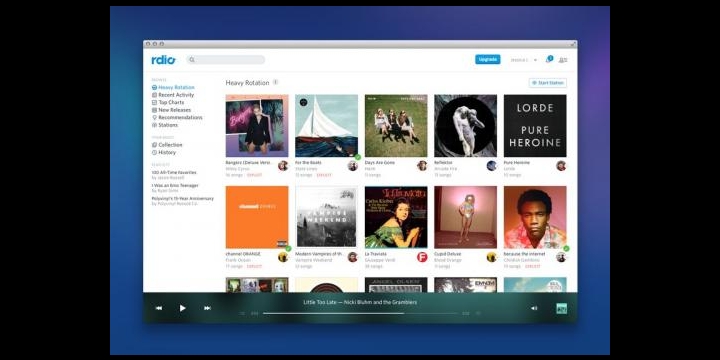
Task: Click the Recommendations lightbulb icon
Action: (x=154, y=117)
